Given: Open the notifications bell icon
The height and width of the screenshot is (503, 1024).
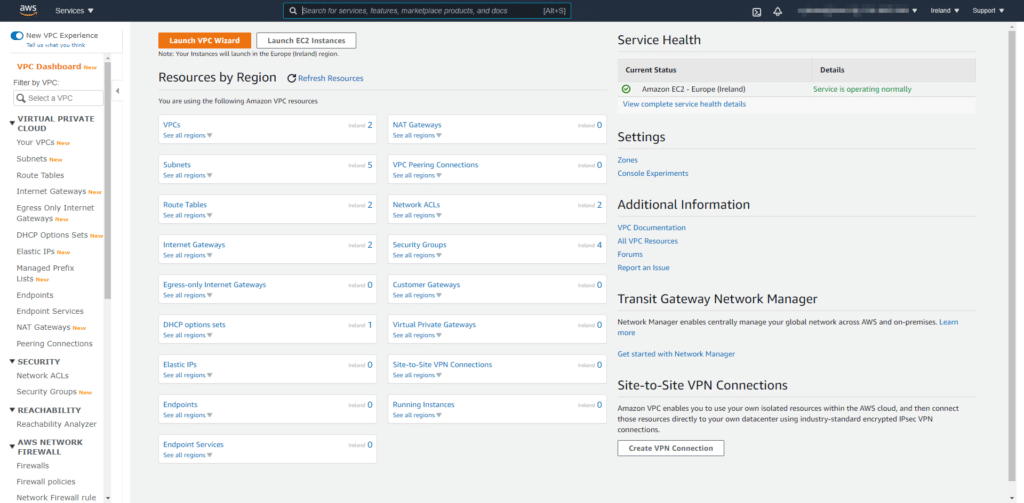Looking at the screenshot, I should [777, 11].
